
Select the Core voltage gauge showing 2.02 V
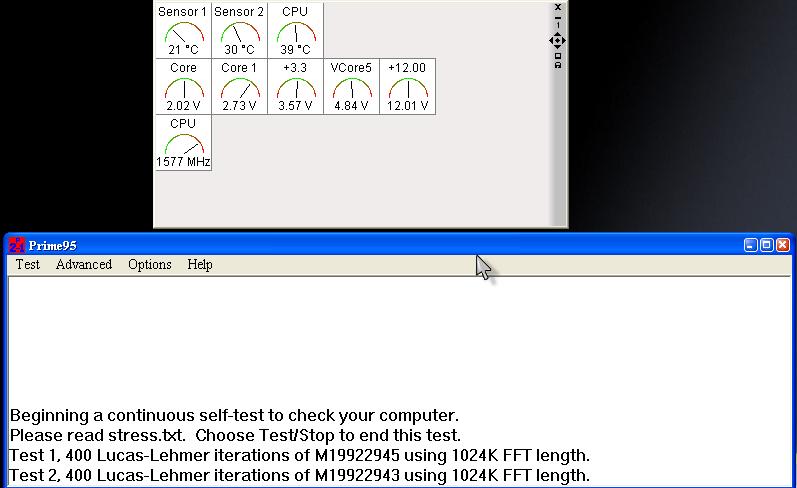[183, 86]
